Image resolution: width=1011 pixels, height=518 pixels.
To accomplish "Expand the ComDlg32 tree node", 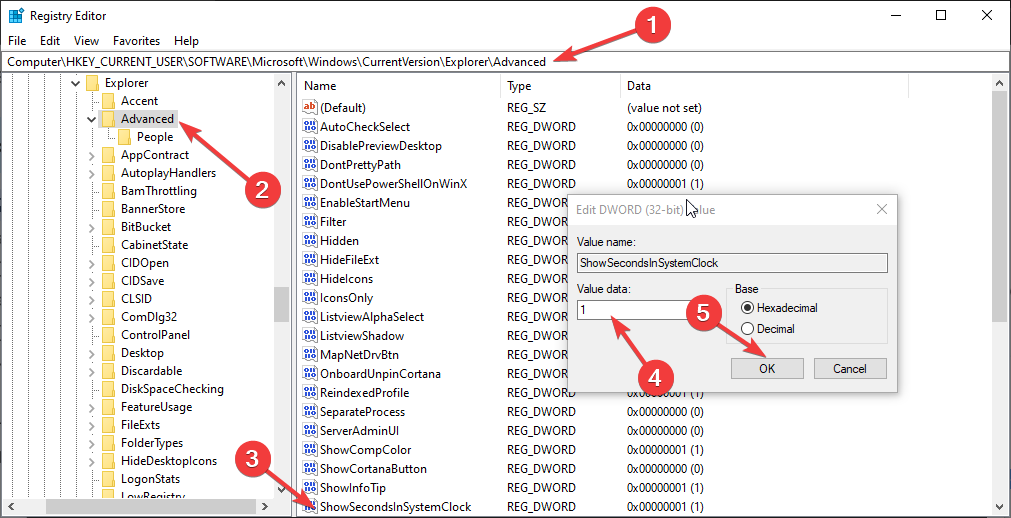I will click(x=92, y=317).
